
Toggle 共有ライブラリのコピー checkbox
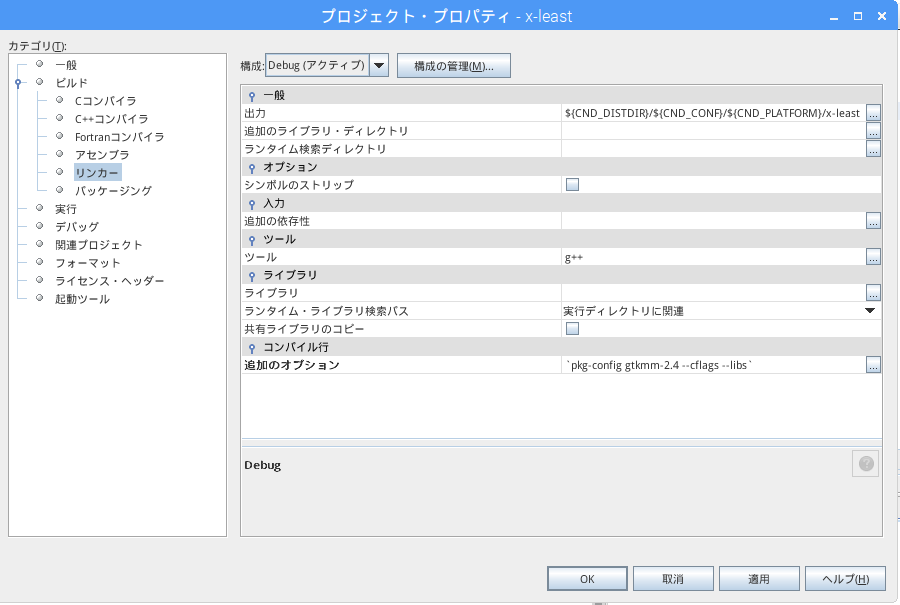click(573, 329)
